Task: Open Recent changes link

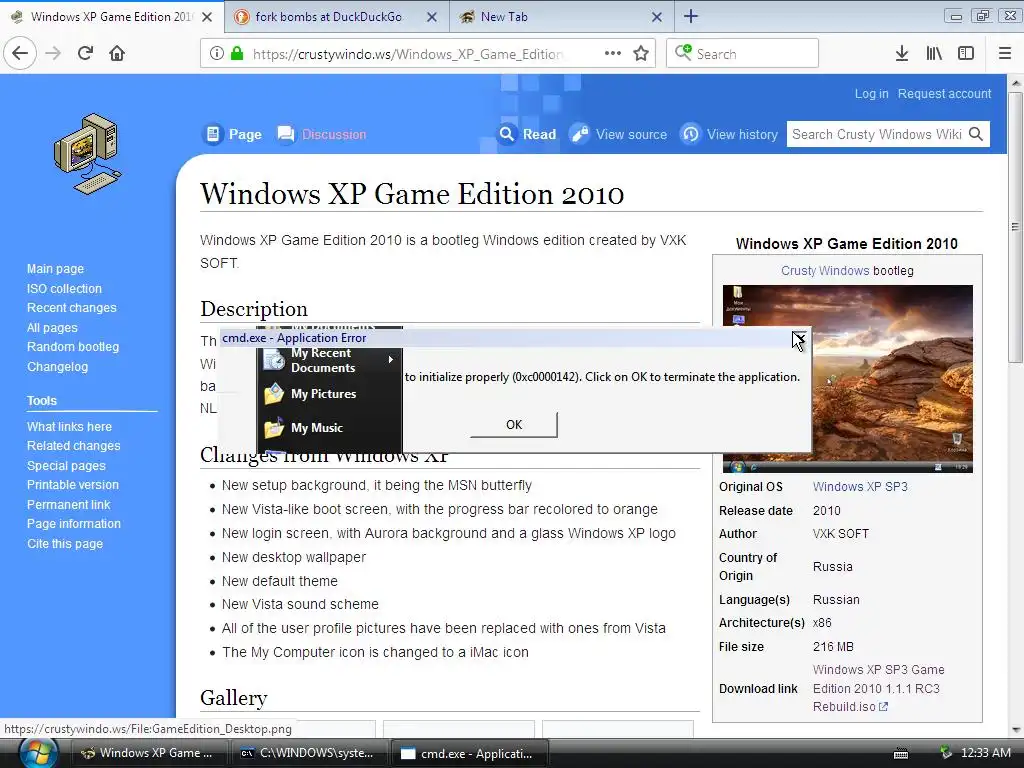Action: tap(72, 308)
